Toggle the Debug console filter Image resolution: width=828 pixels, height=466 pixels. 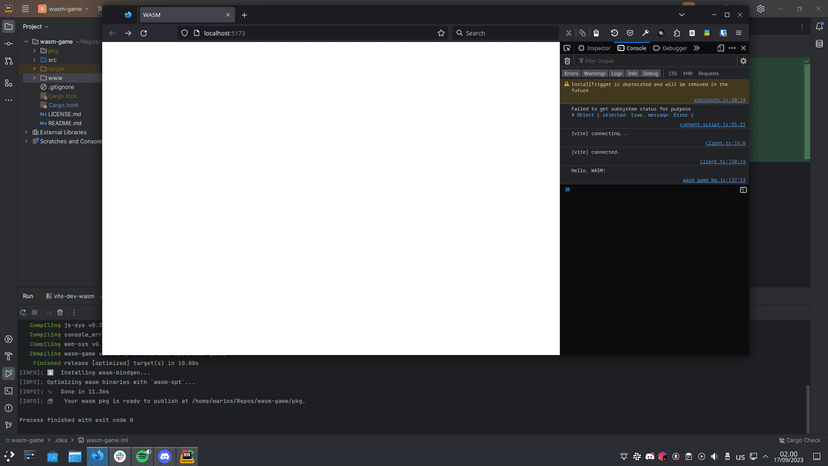click(x=651, y=73)
